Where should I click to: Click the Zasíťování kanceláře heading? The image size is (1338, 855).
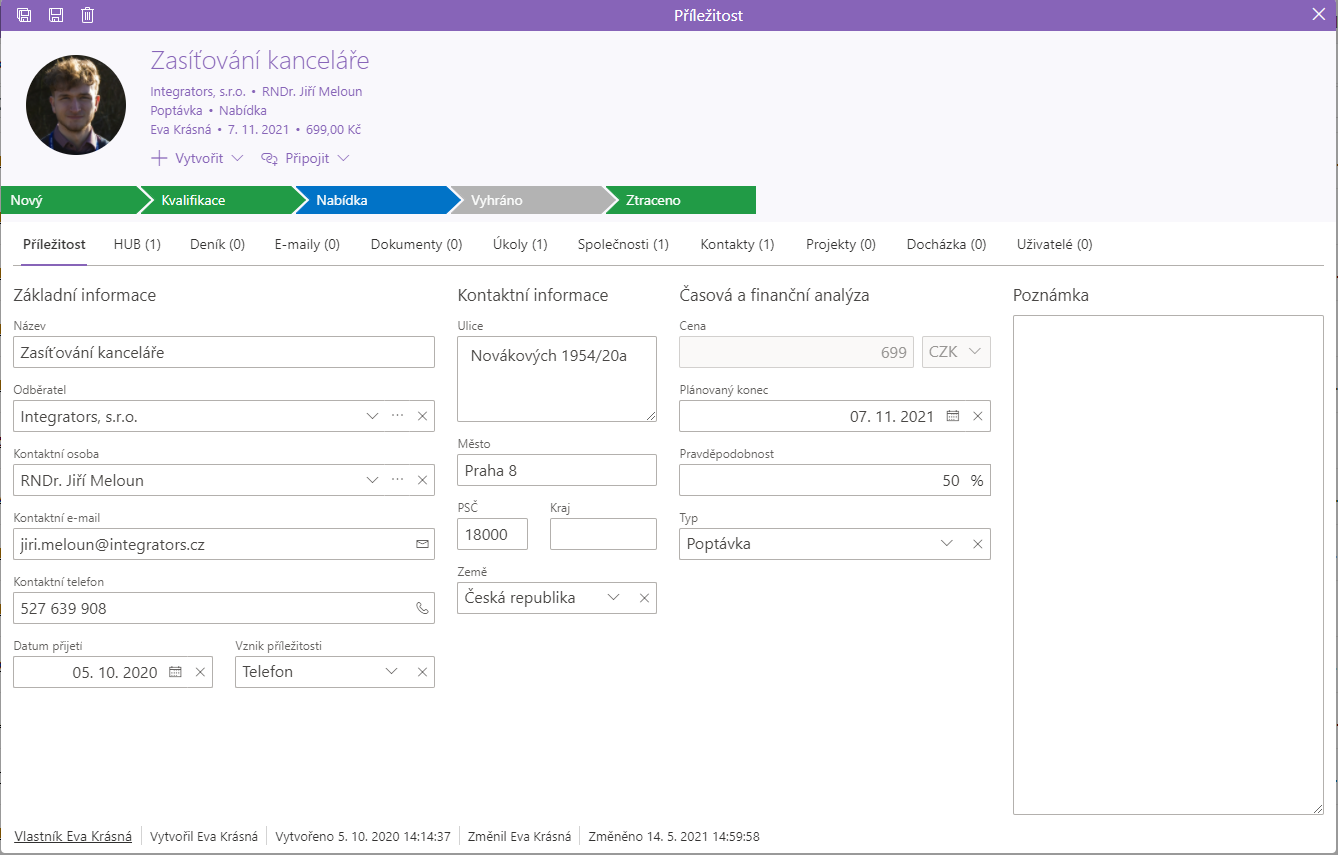(260, 61)
